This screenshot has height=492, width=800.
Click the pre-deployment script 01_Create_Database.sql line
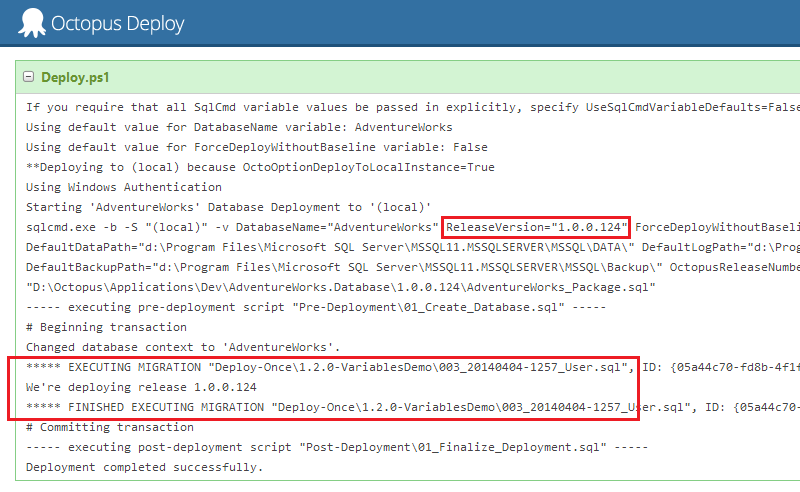click(310, 307)
